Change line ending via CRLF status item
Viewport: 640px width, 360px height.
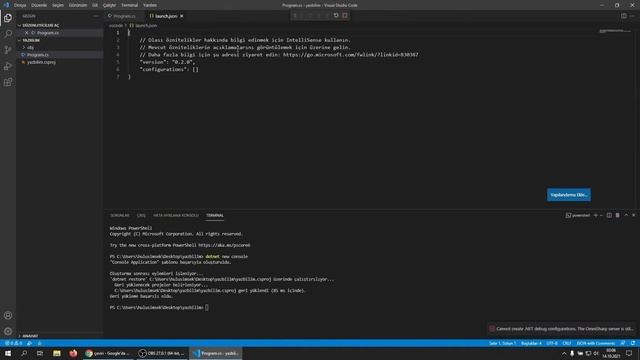pos(567,343)
